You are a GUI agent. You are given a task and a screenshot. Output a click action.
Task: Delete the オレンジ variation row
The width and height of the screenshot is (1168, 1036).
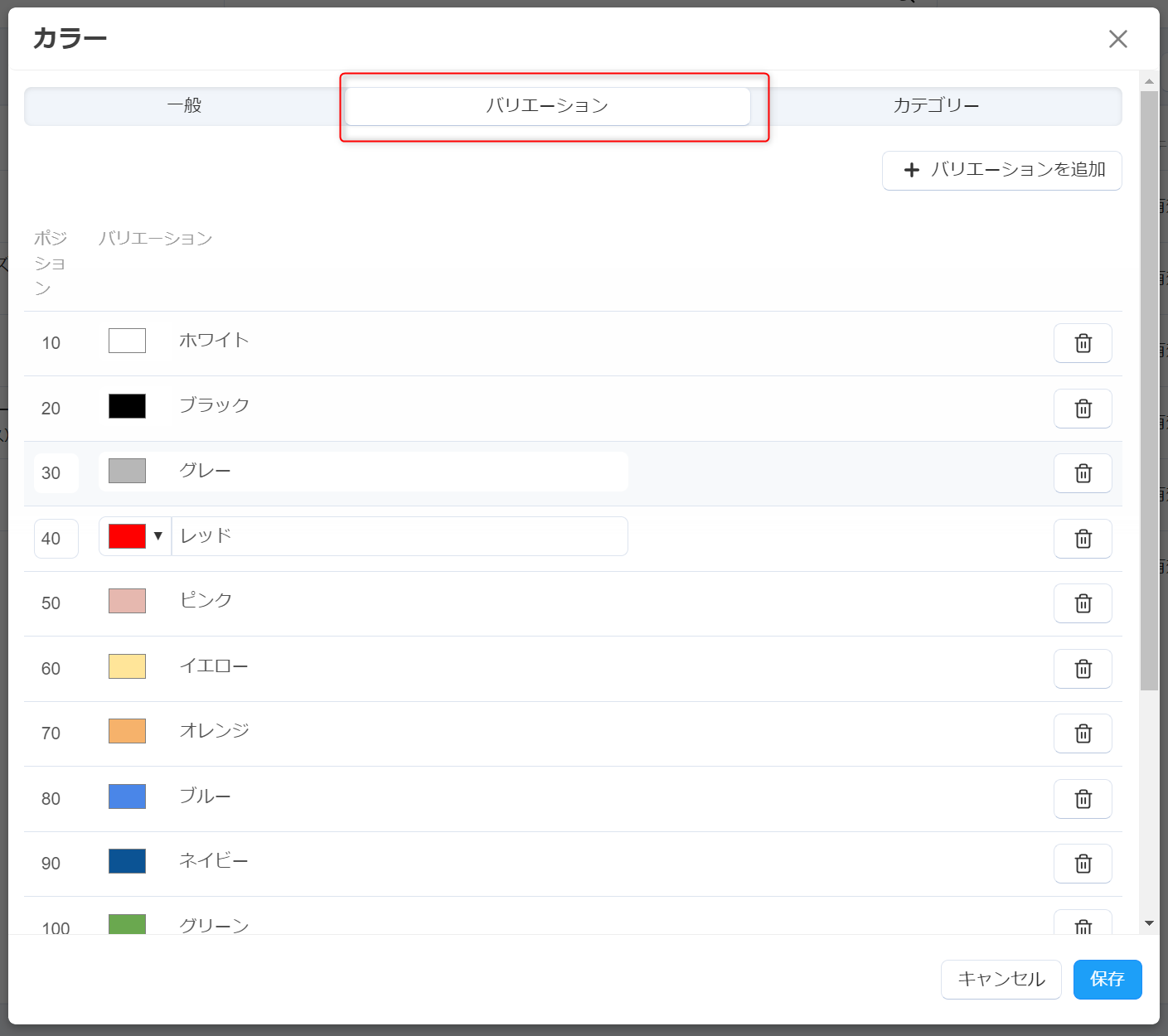(1083, 733)
